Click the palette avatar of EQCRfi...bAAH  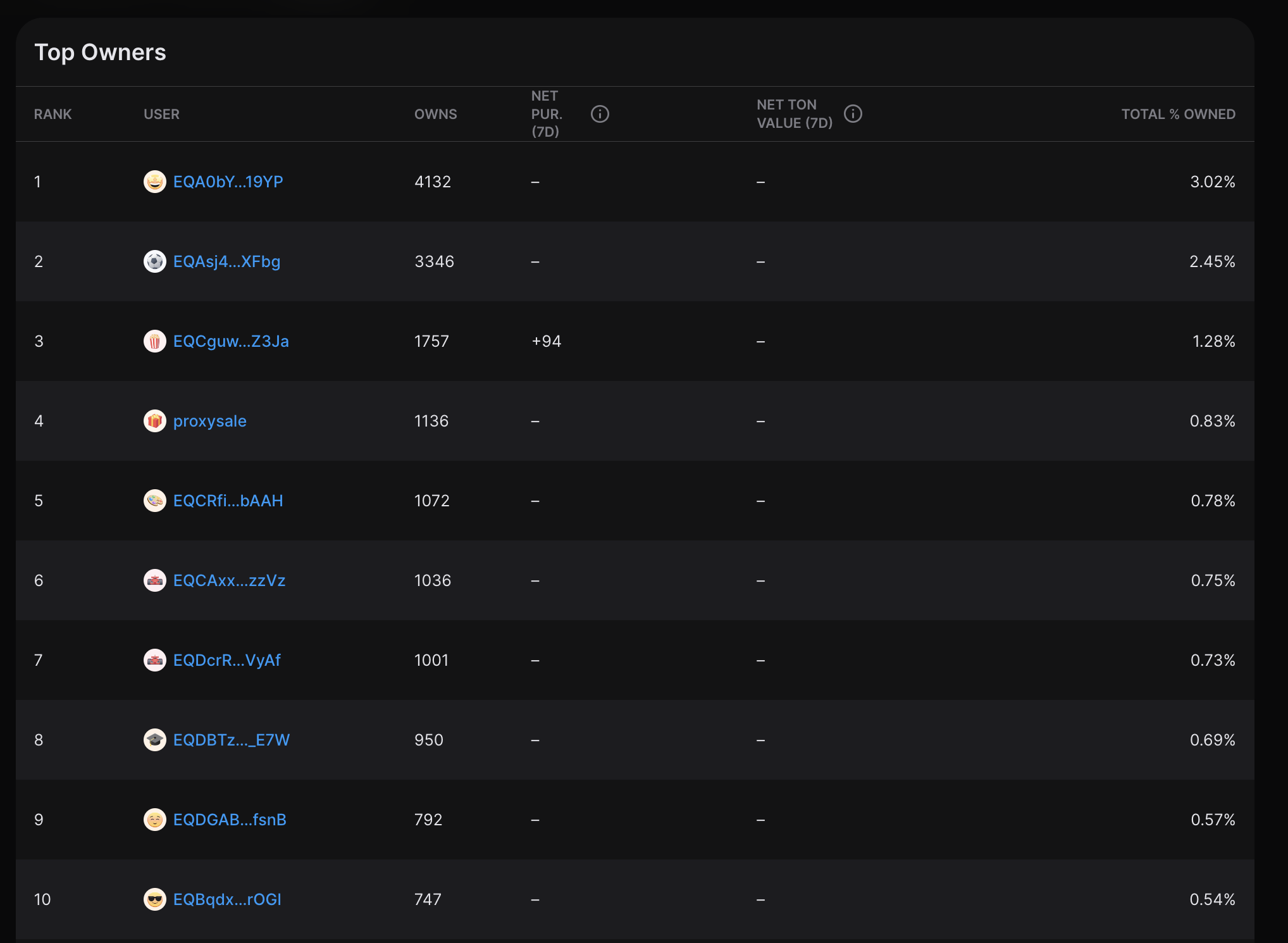coord(154,501)
